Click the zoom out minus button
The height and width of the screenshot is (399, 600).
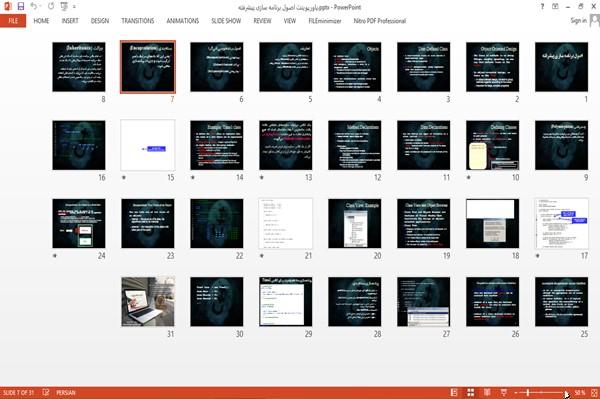tap(516, 393)
